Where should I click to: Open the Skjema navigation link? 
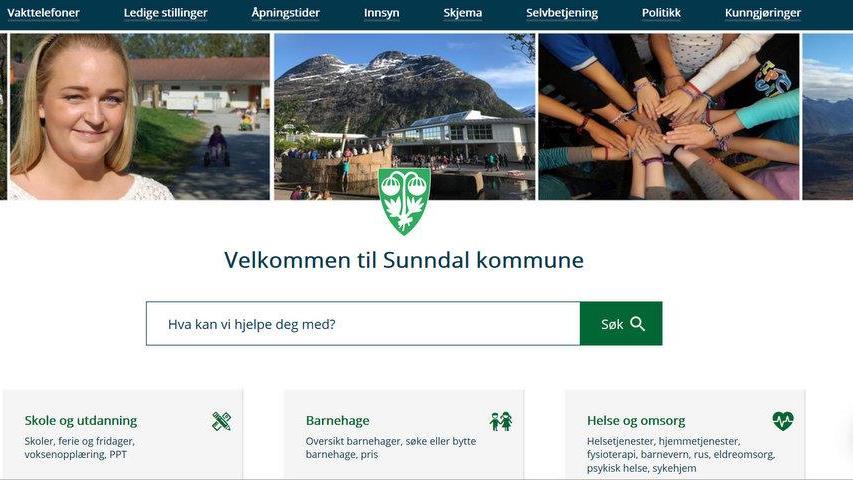click(462, 13)
